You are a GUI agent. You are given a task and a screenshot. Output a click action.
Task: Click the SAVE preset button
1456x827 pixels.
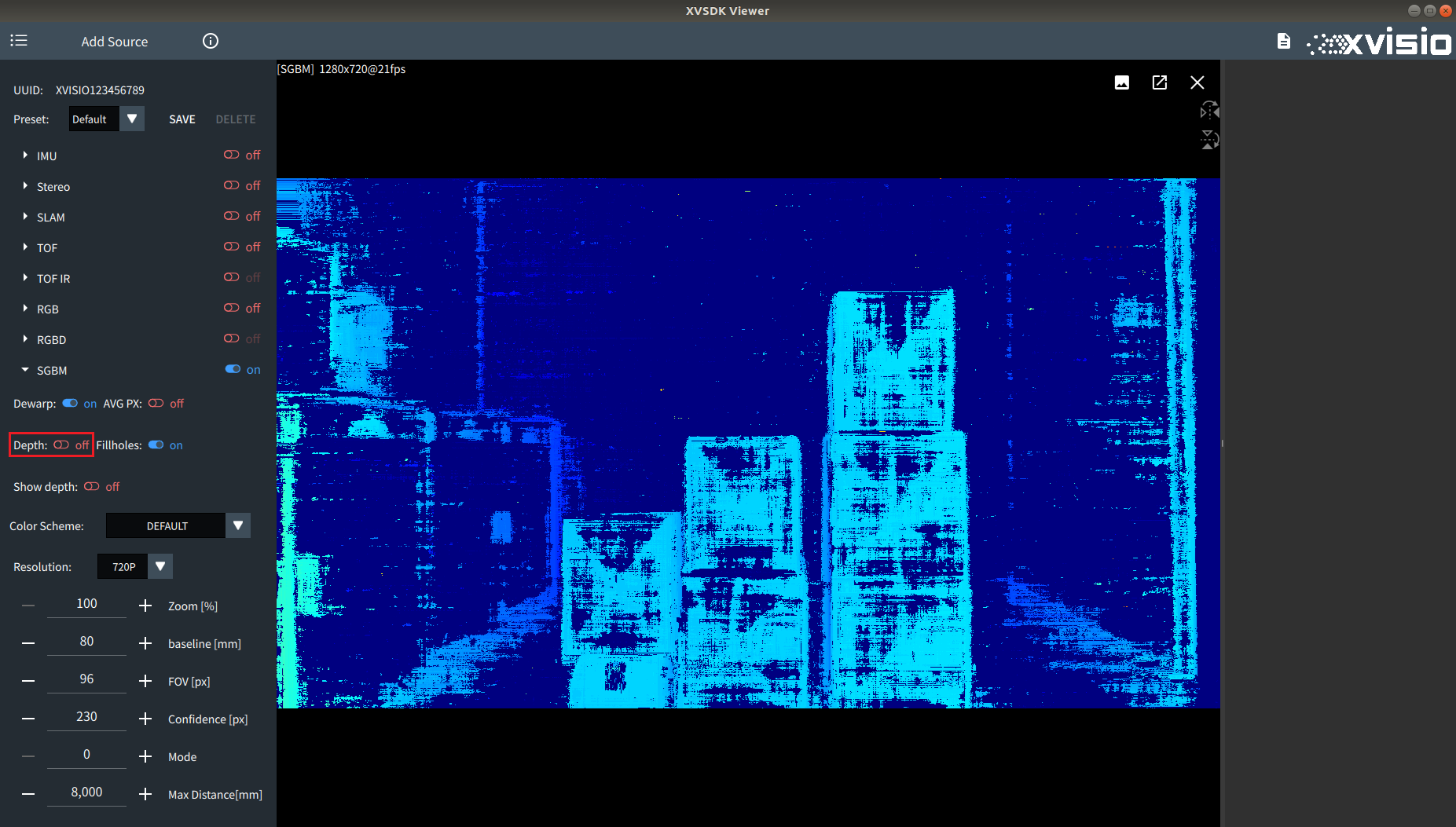[x=182, y=119]
